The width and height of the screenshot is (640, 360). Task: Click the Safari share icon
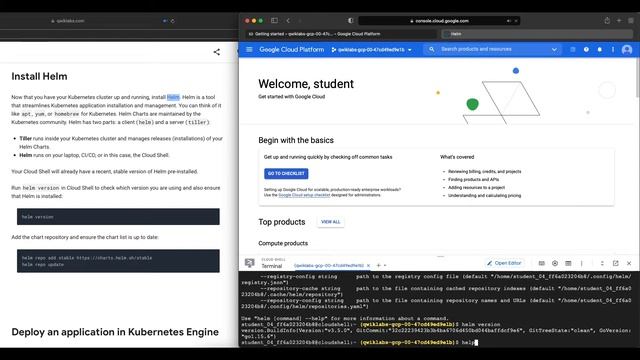pos(607,20)
